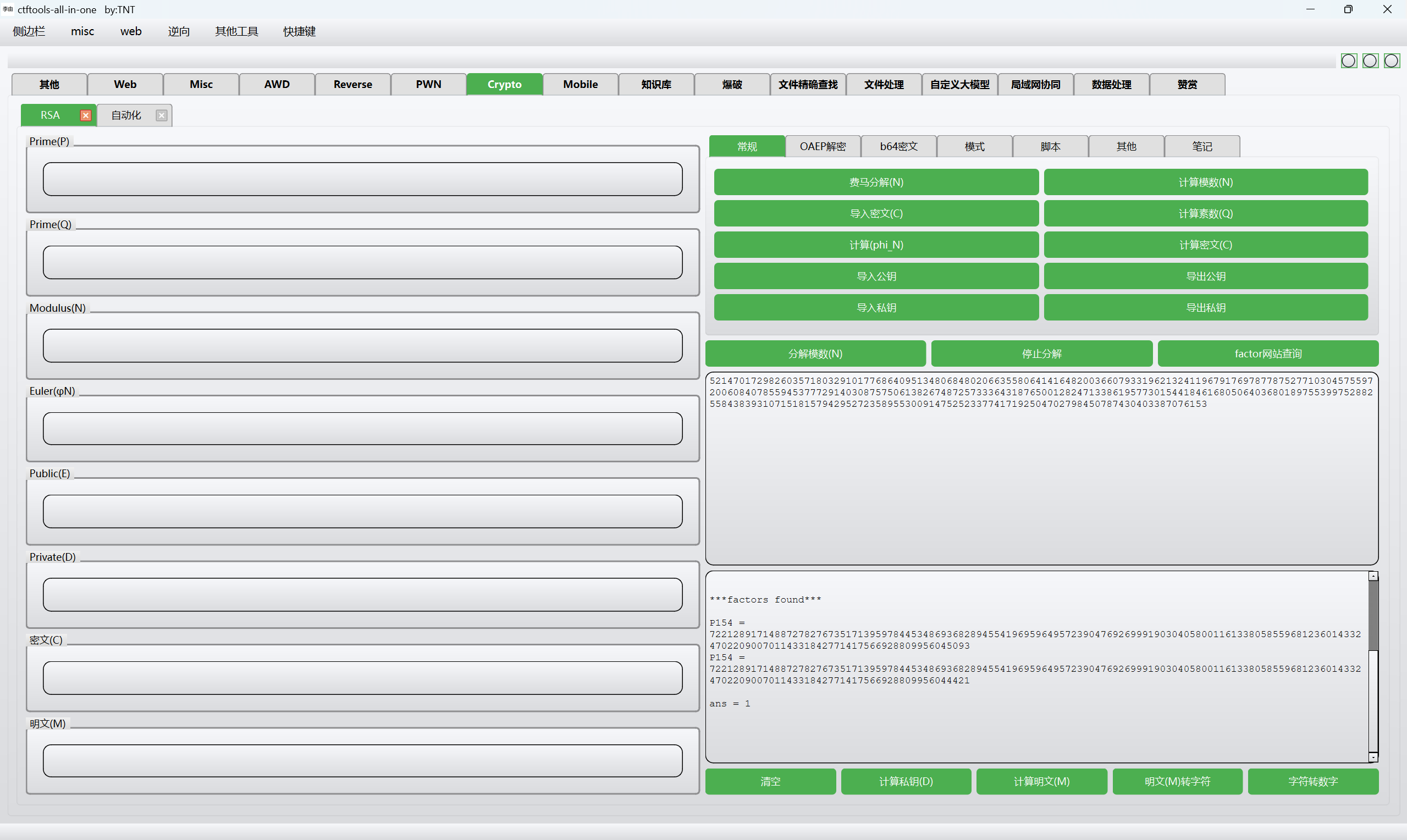
Task: Focus the 密文(C) input field
Action: tap(363, 678)
